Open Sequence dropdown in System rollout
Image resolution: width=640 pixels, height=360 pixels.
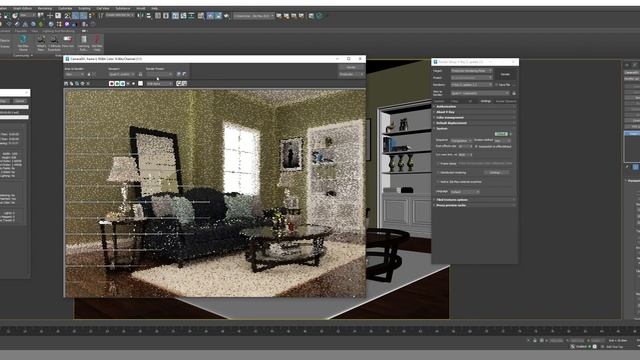461,140
